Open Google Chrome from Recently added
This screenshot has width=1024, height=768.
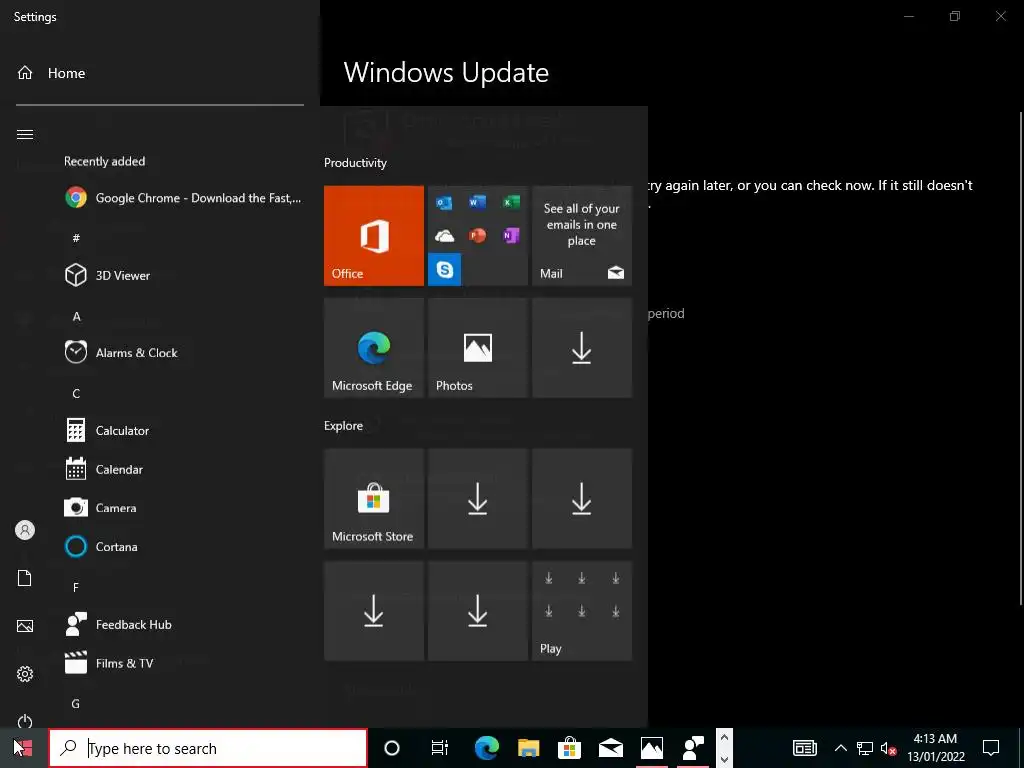[183, 198]
